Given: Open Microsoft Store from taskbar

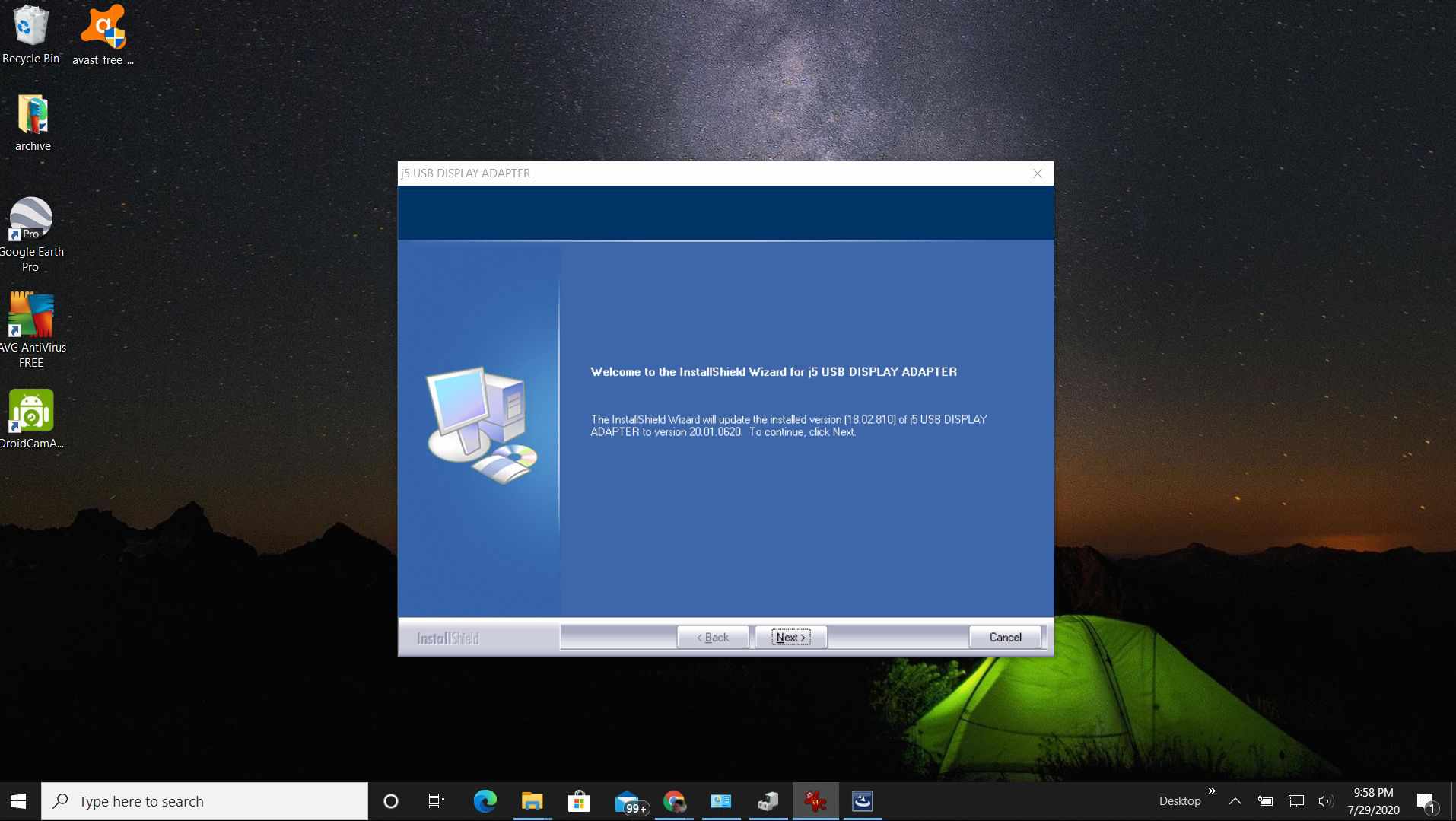Looking at the screenshot, I should pos(579,801).
